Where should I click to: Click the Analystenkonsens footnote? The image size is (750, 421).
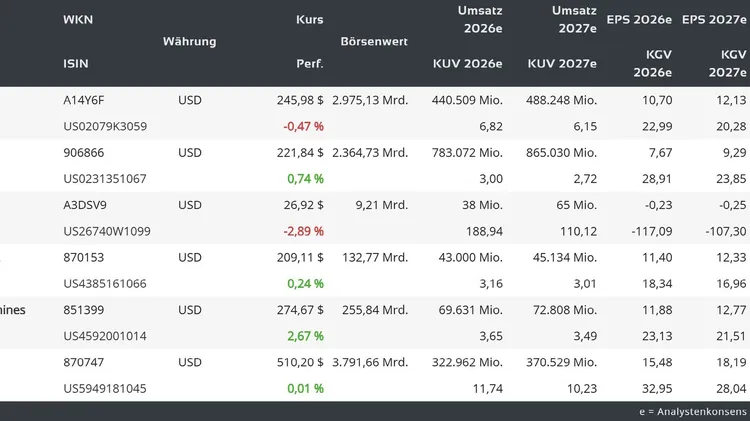693,411
